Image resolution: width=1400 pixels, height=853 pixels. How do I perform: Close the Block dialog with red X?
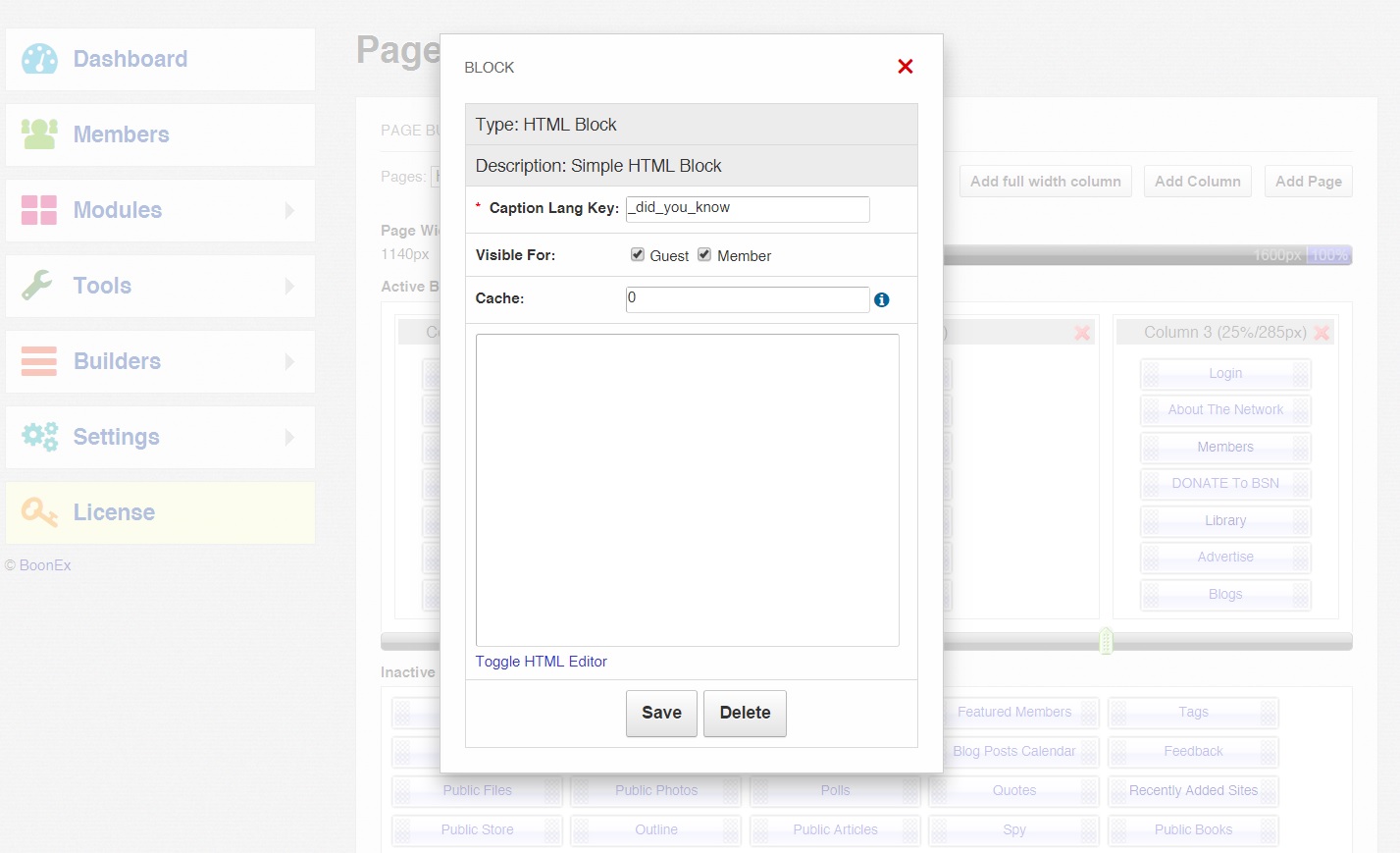point(905,67)
